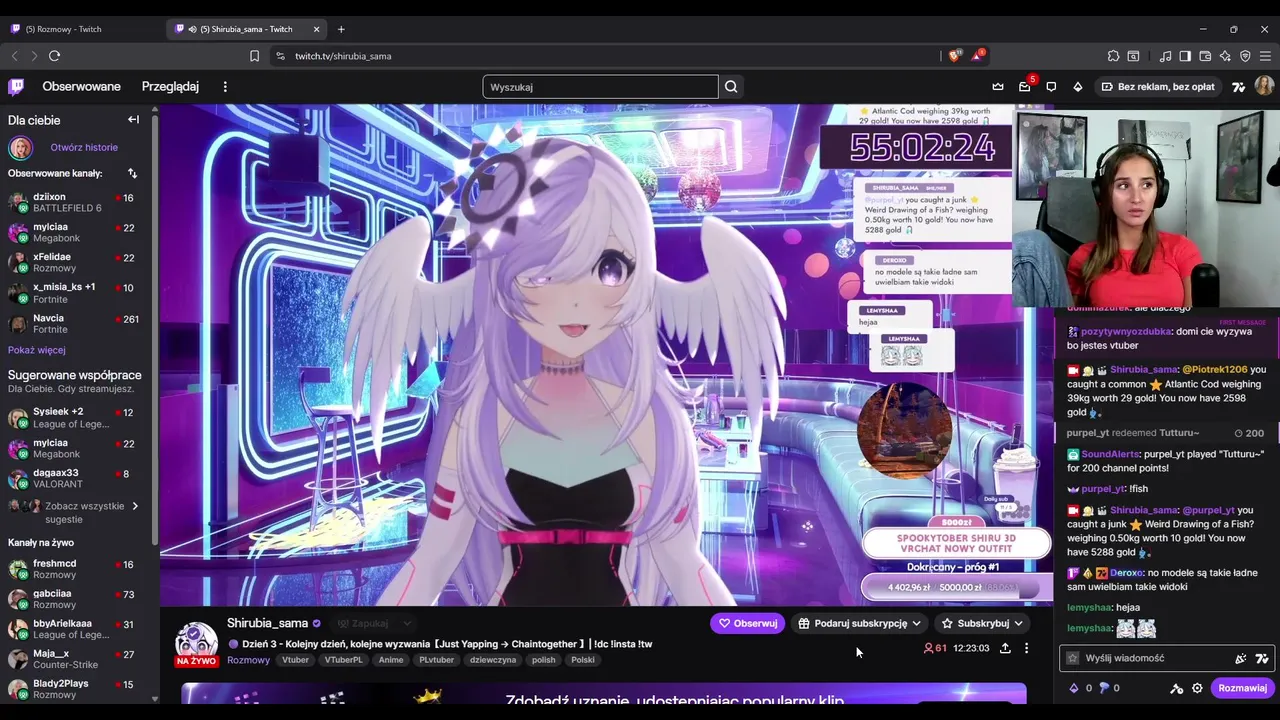Expand Subskrybuj dropdown
The image size is (1280, 720).
pyautogui.click(x=1019, y=623)
